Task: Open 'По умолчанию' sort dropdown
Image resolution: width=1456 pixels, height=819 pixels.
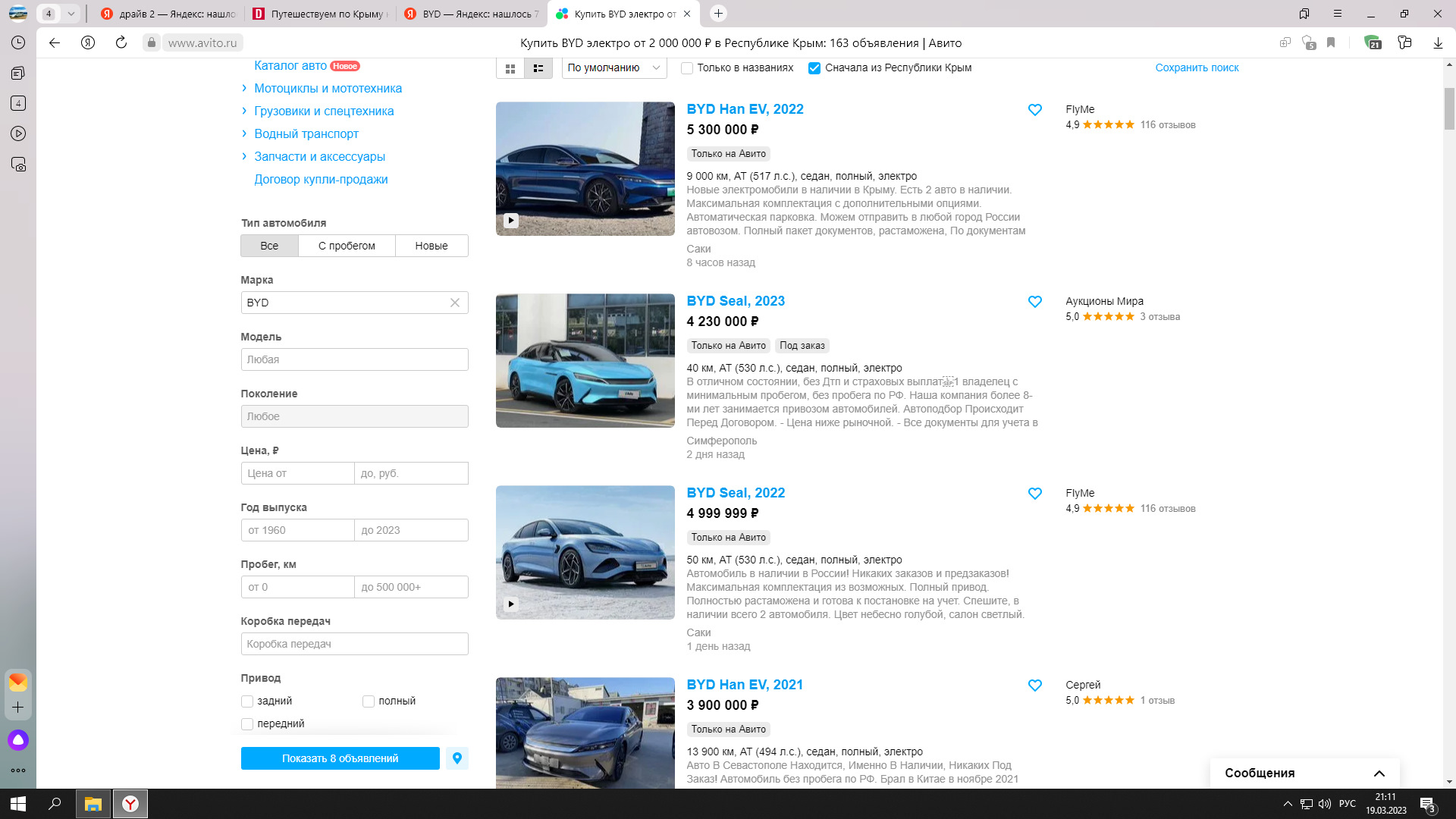Action: [x=613, y=68]
